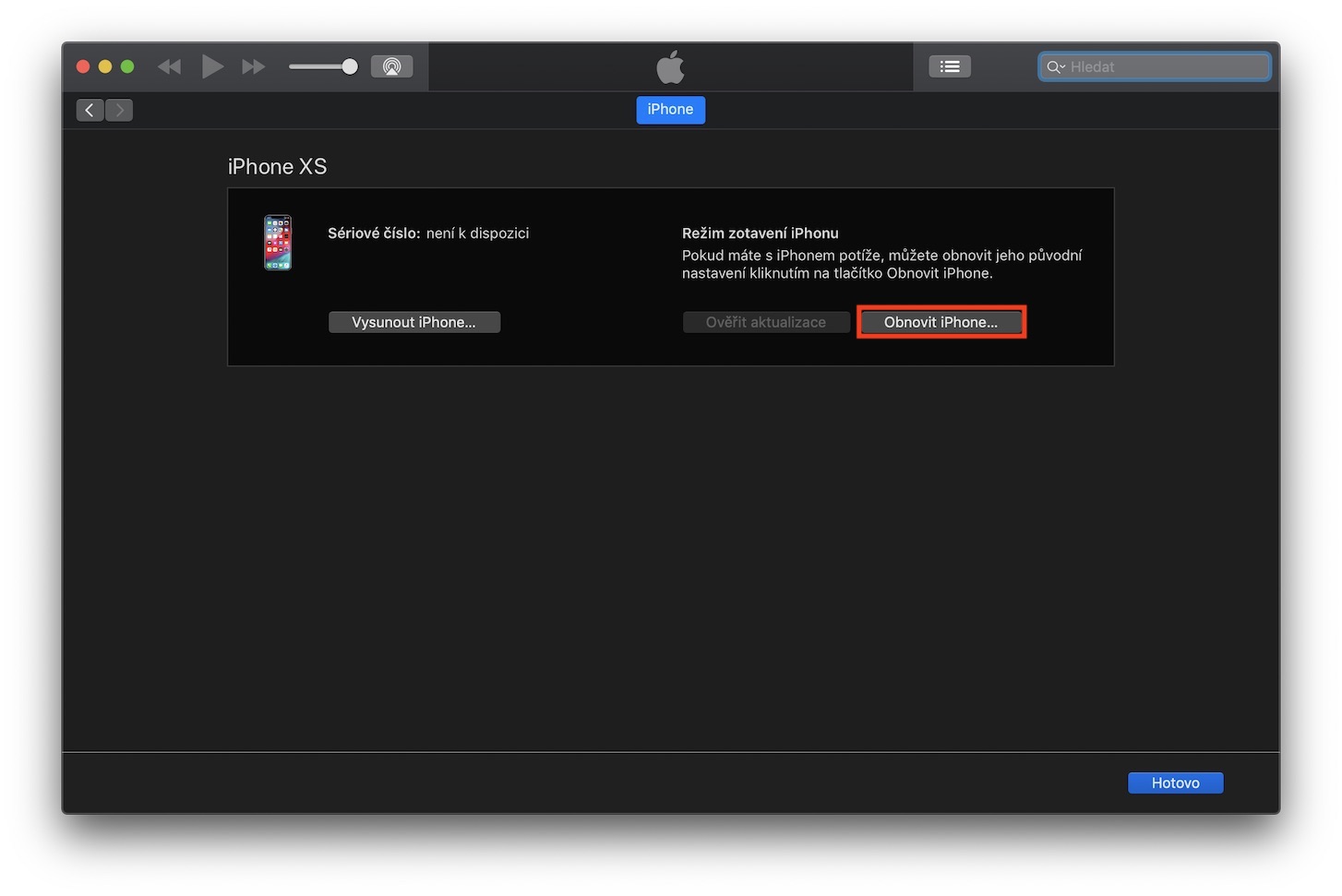Image resolution: width=1342 pixels, height=896 pixels.
Task: Click the iPhone XS device thumbnail
Action: (x=278, y=243)
